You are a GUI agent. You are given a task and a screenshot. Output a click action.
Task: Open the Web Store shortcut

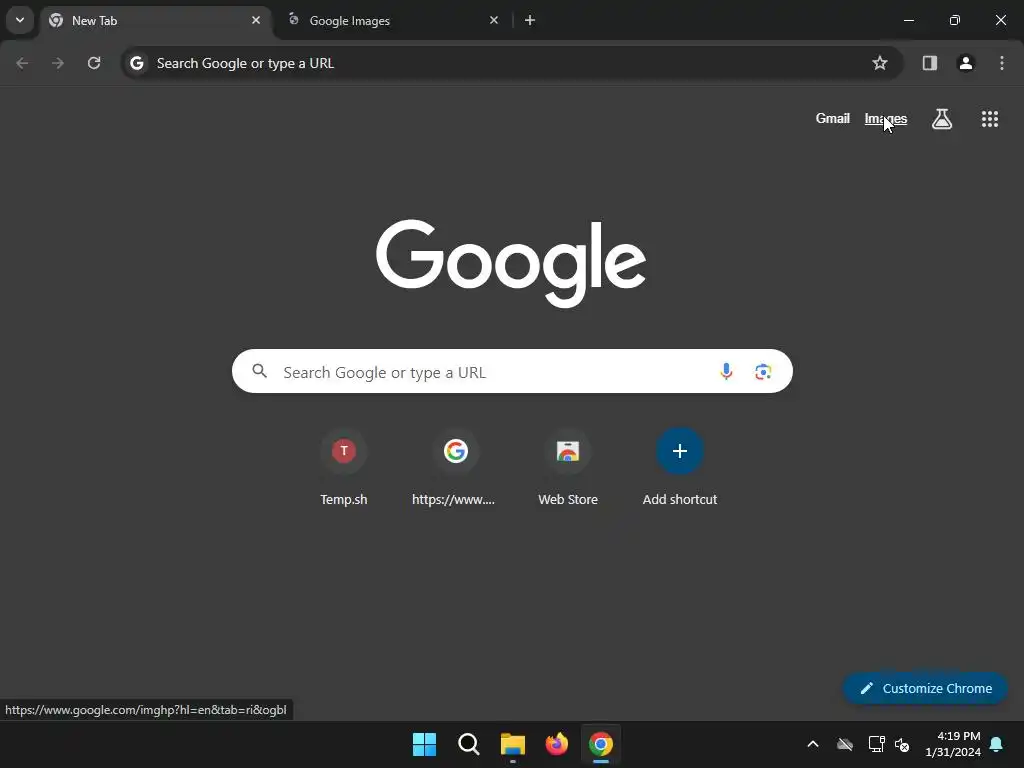(x=568, y=467)
